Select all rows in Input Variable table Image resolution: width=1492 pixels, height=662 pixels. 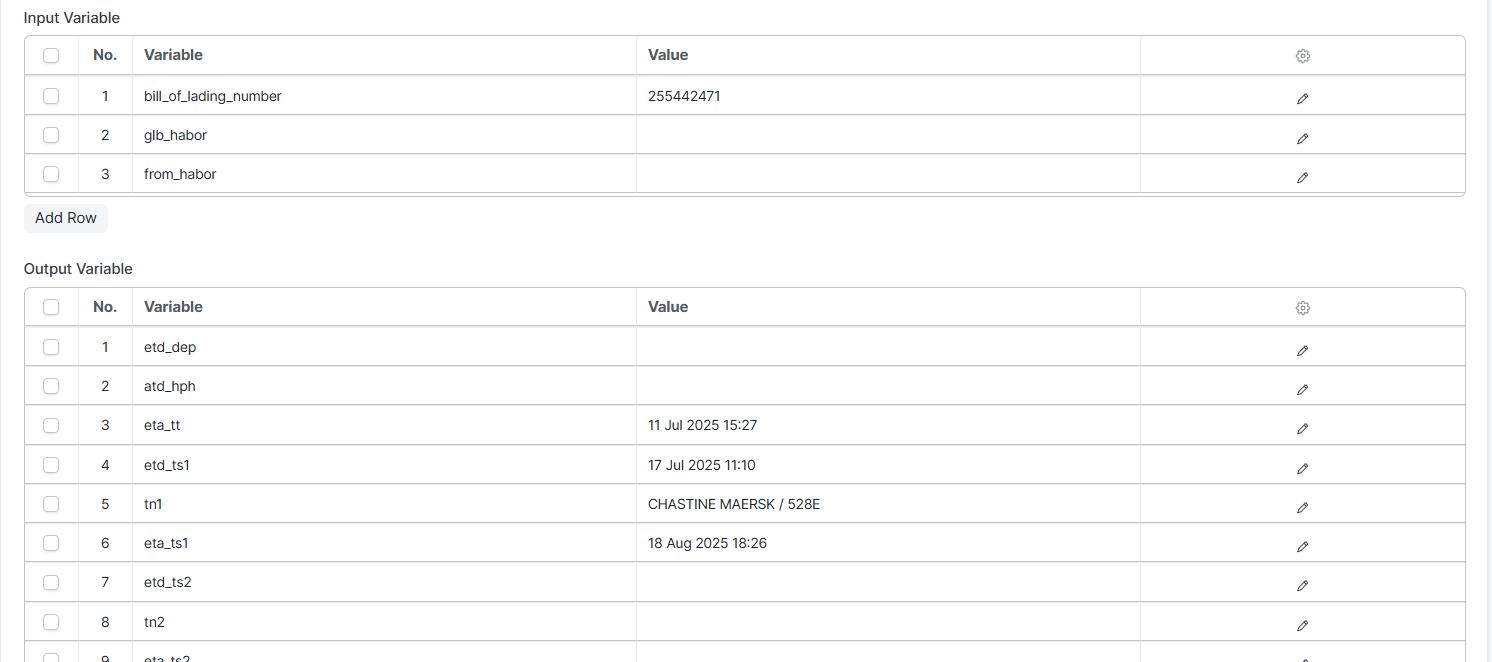(x=51, y=56)
